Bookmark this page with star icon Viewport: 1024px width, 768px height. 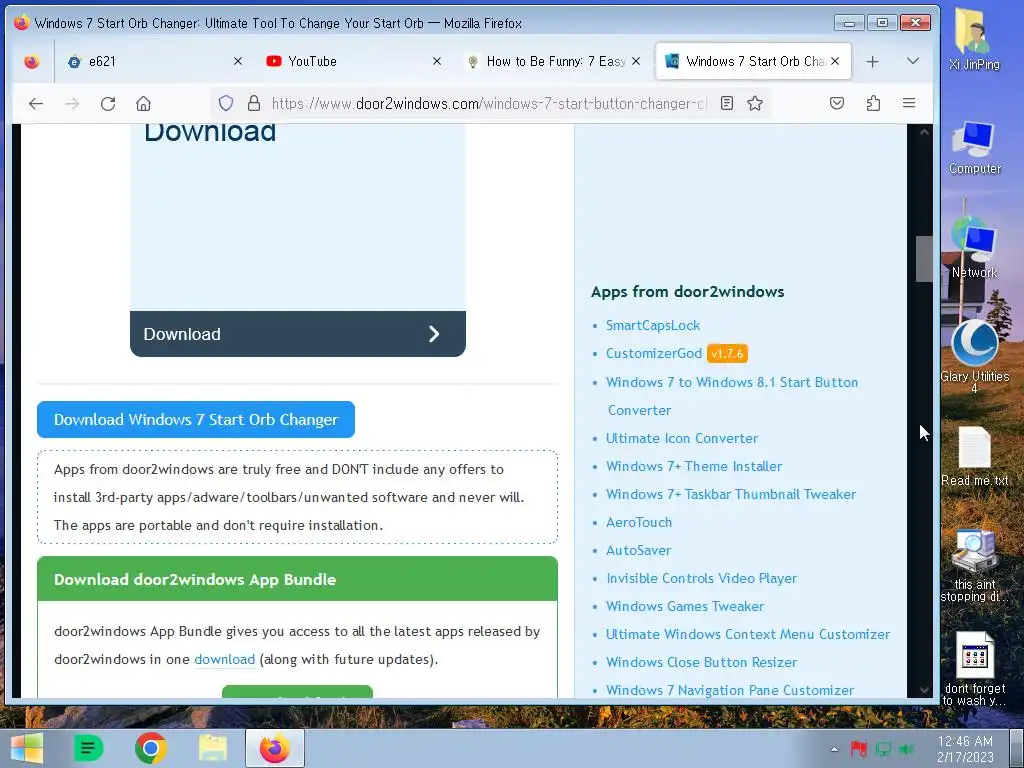pyautogui.click(x=755, y=103)
